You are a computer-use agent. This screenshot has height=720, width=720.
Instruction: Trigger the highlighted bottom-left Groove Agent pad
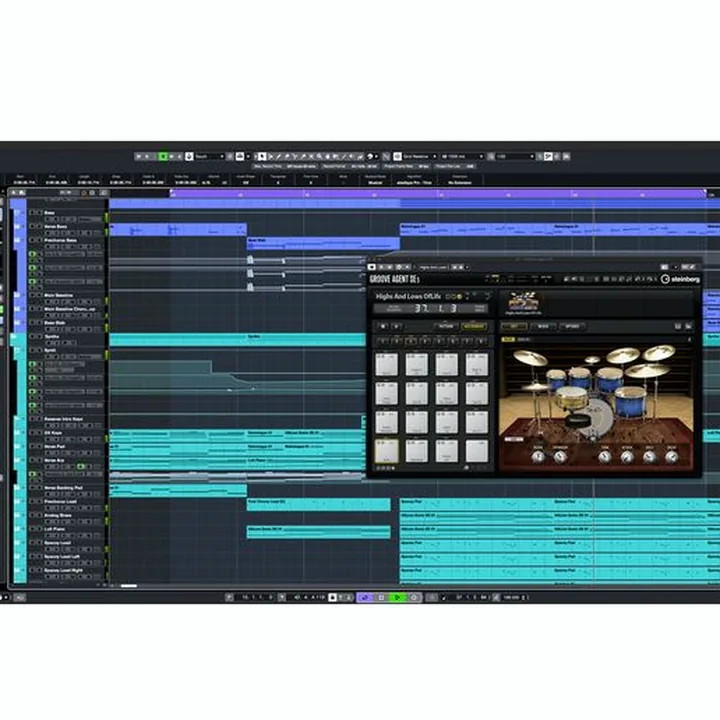[387, 451]
